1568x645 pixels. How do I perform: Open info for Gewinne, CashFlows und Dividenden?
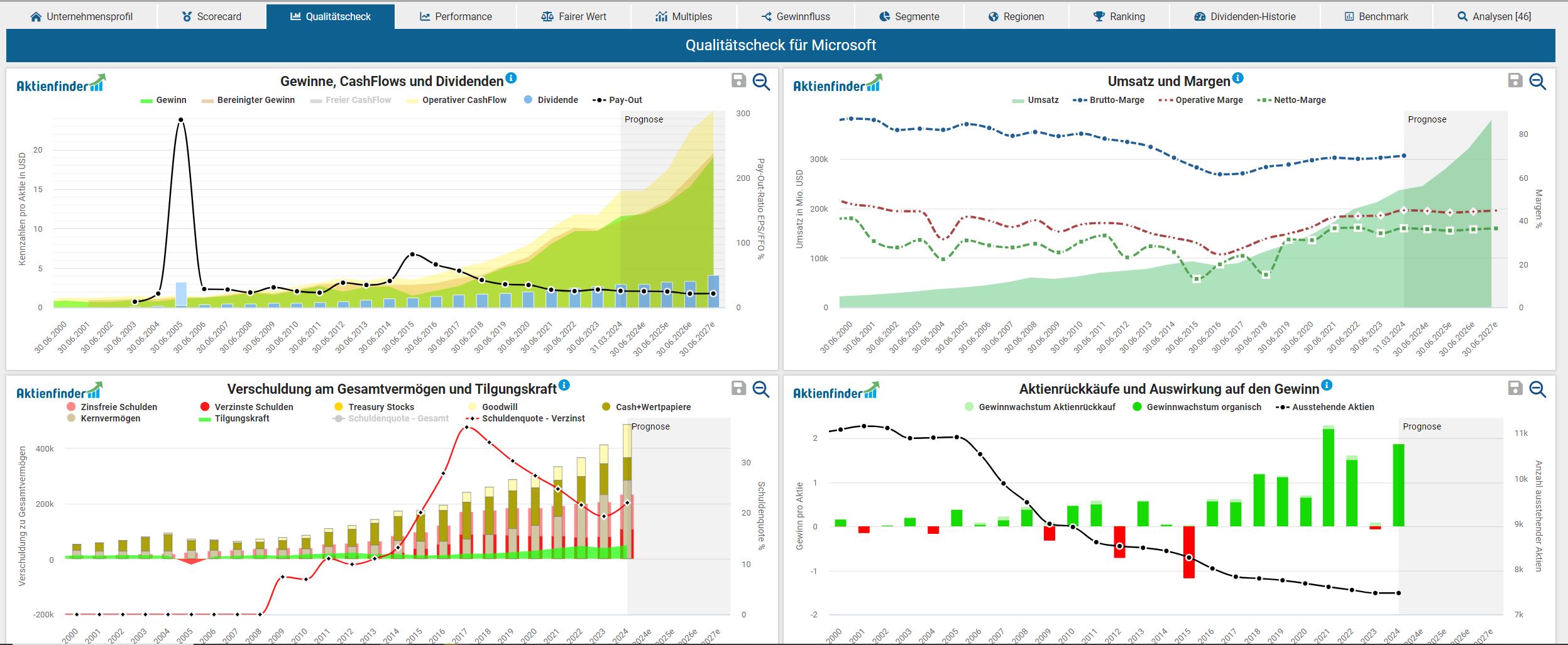[x=511, y=78]
